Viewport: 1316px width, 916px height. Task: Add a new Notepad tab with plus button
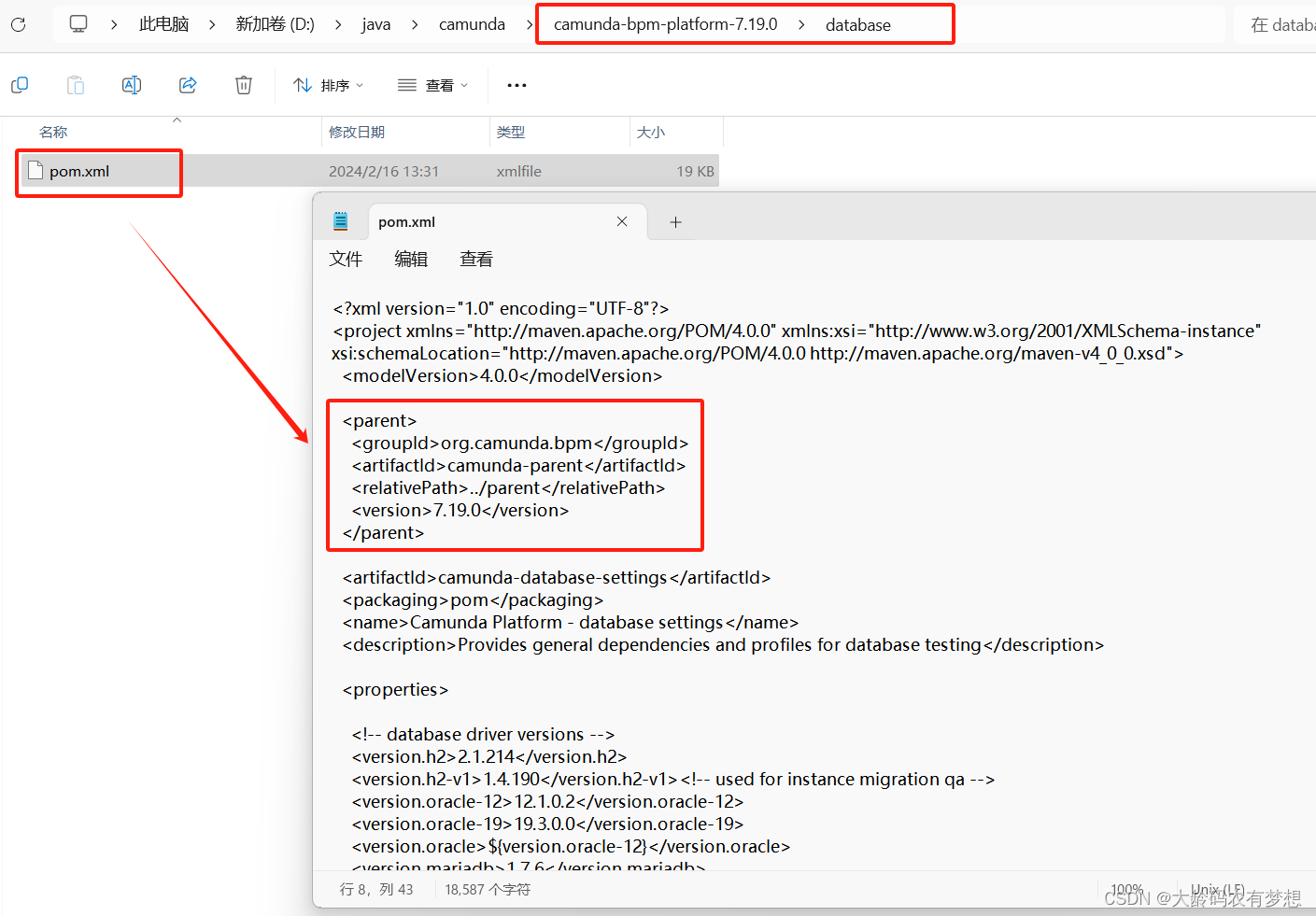click(675, 222)
